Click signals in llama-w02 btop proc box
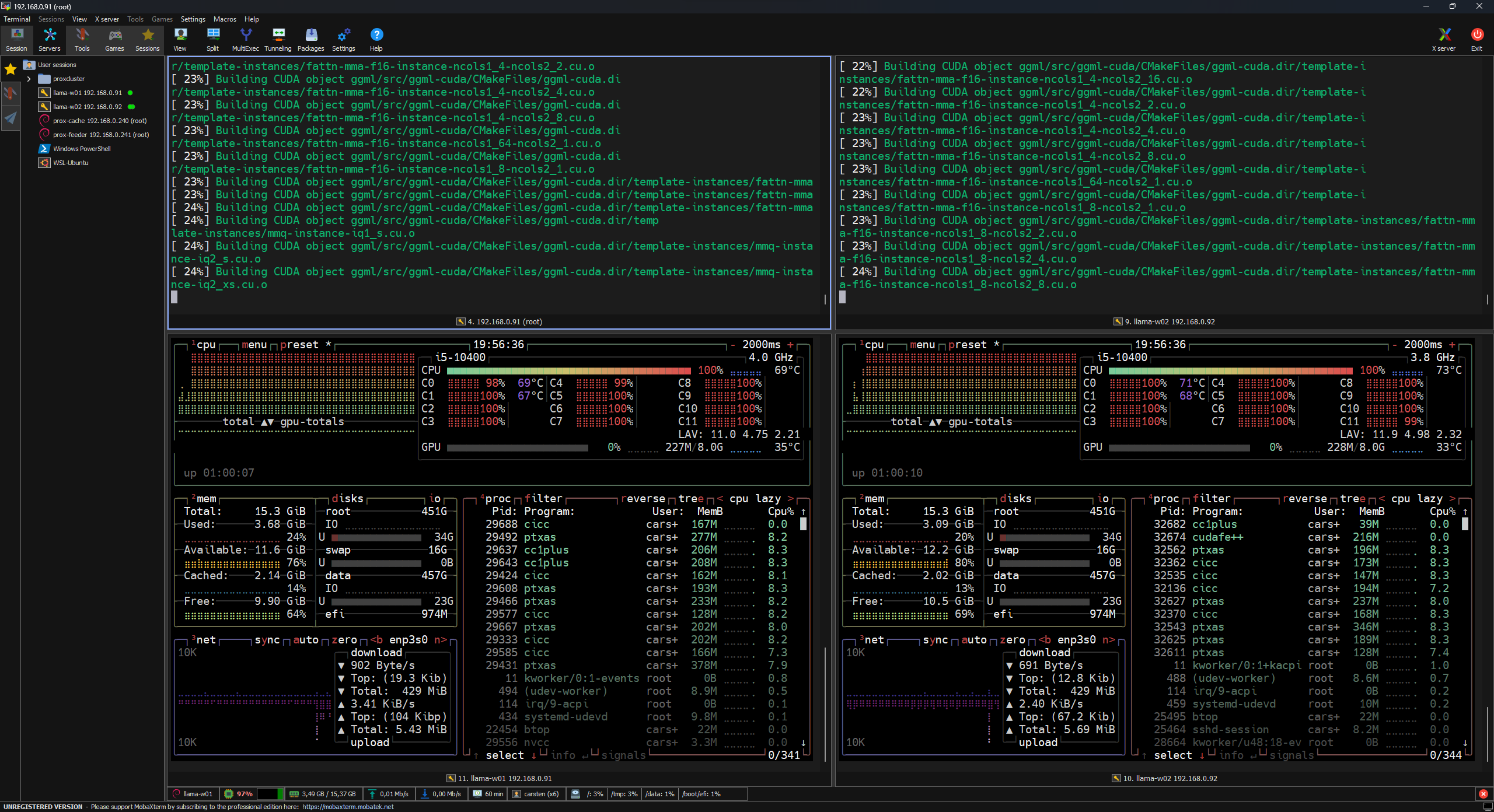The image size is (1494, 812). tap(1291, 755)
